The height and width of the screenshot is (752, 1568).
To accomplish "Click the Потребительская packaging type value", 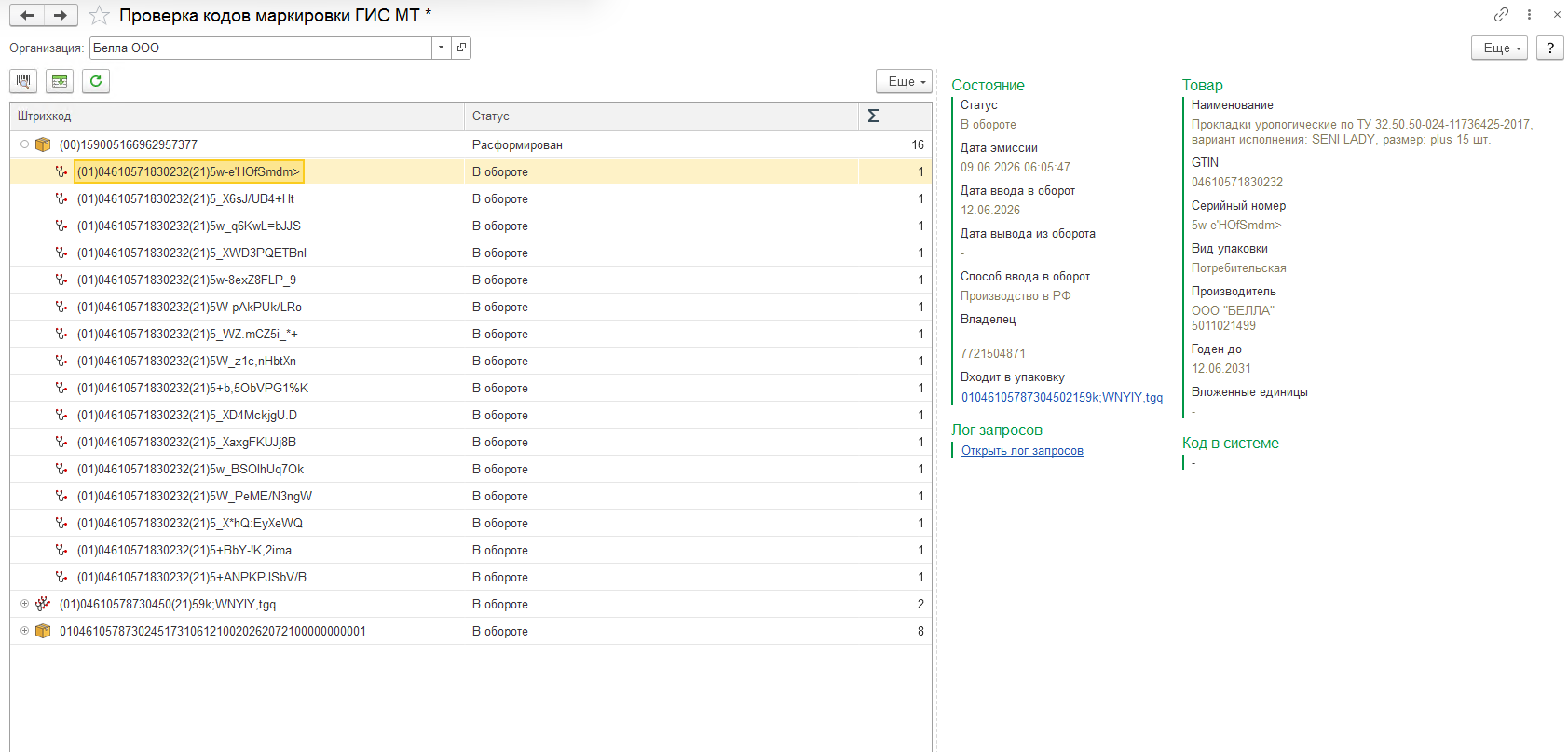I will tap(1239, 267).
